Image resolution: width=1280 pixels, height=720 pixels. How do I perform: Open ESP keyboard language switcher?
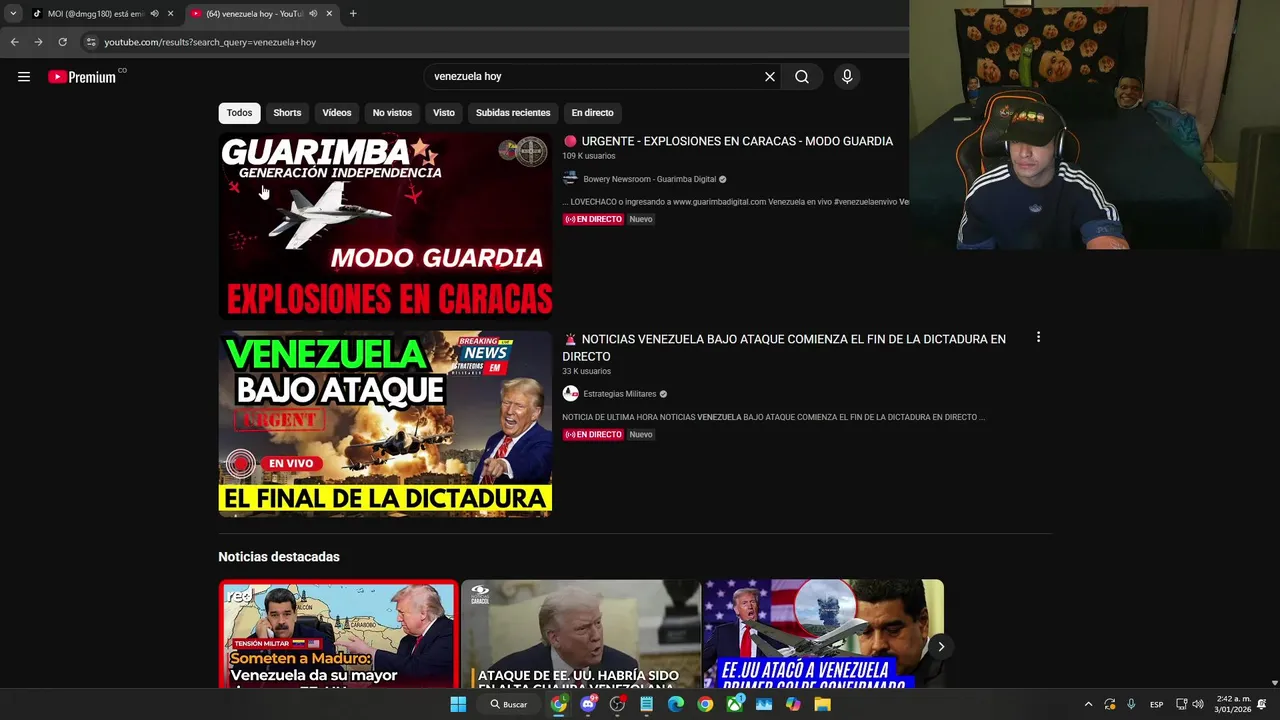1156,704
